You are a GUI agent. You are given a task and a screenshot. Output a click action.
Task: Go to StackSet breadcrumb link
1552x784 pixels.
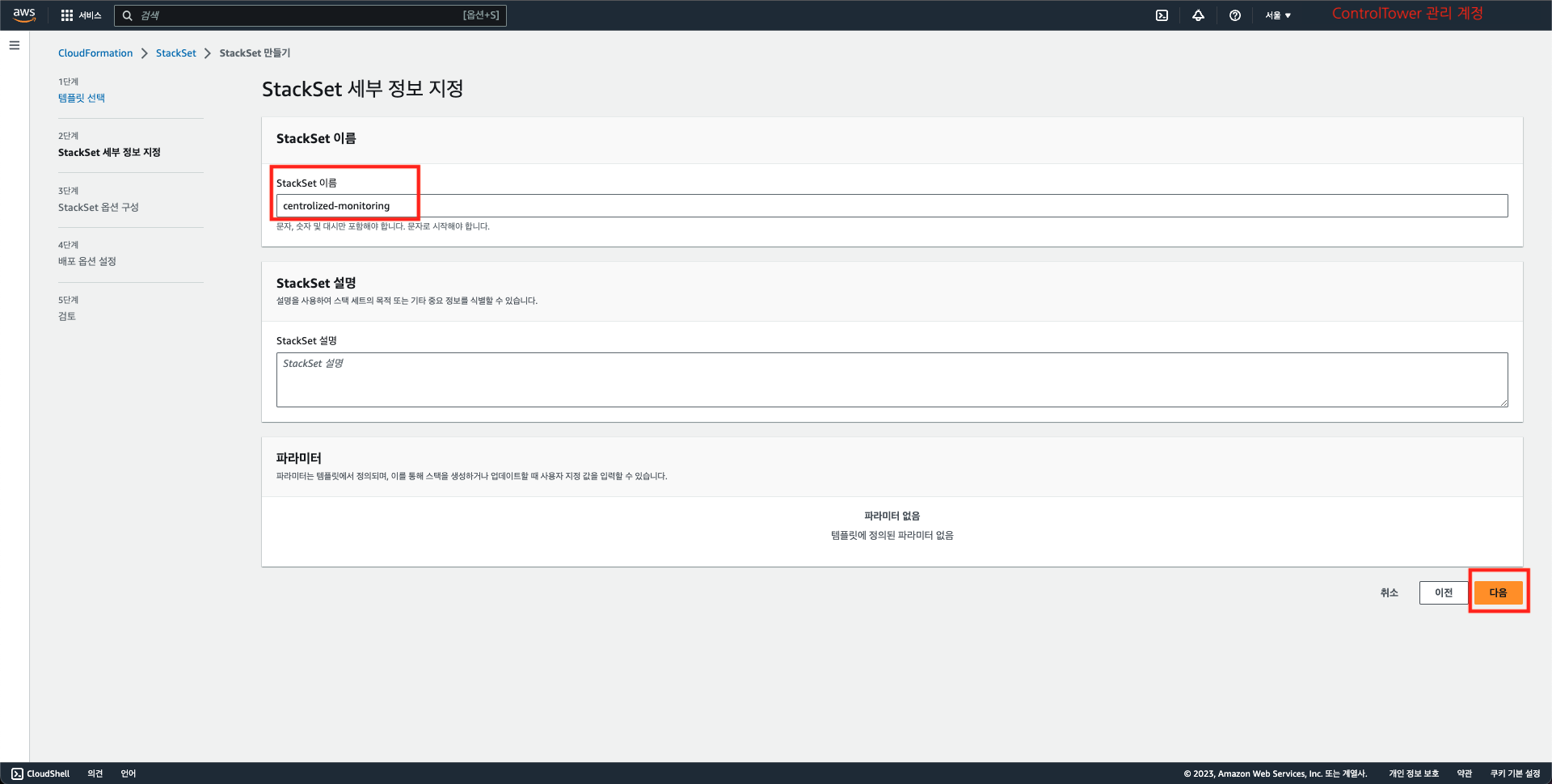[175, 53]
